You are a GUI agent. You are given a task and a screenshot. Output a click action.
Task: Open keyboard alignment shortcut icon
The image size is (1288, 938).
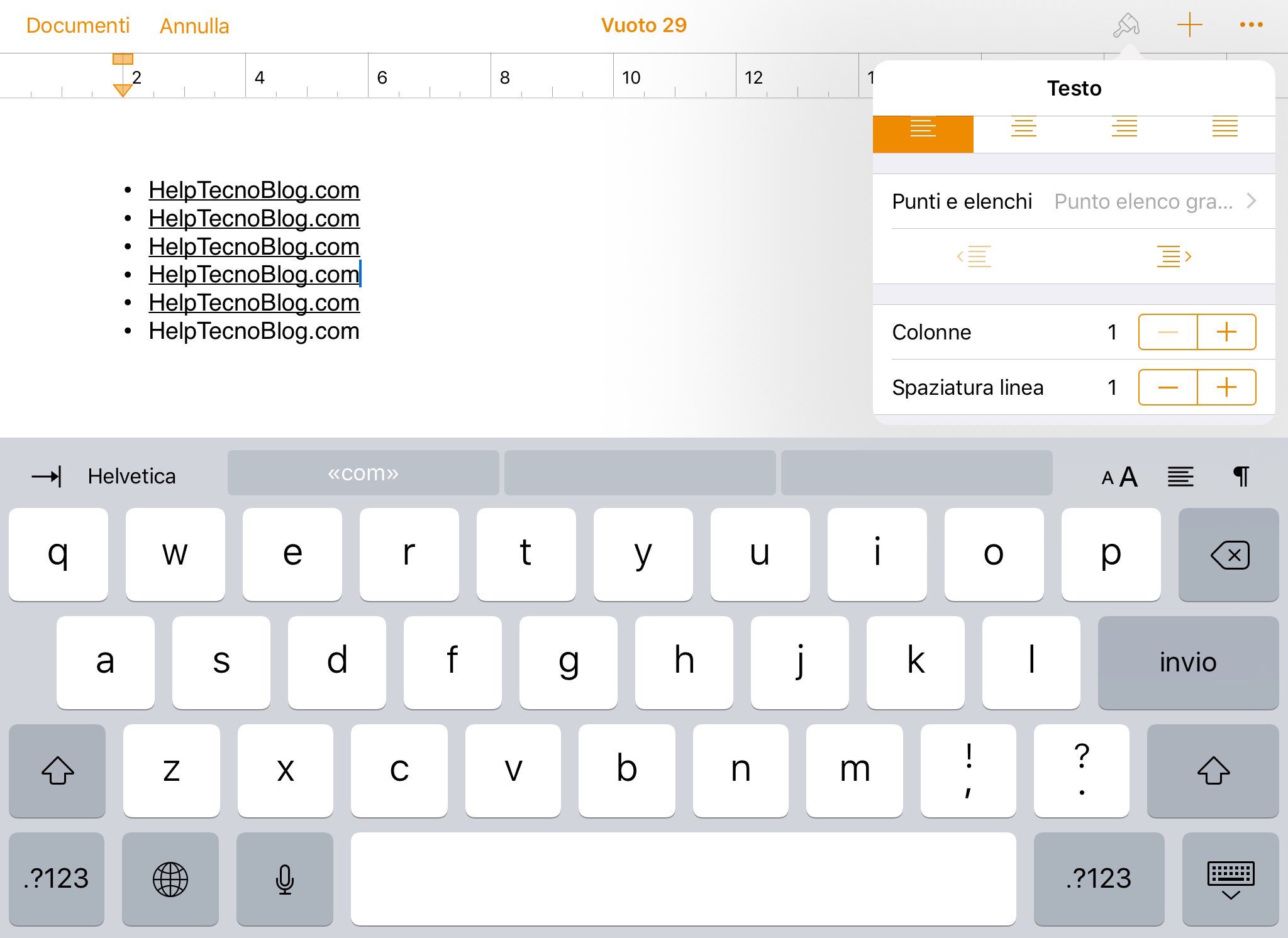click(x=1180, y=477)
